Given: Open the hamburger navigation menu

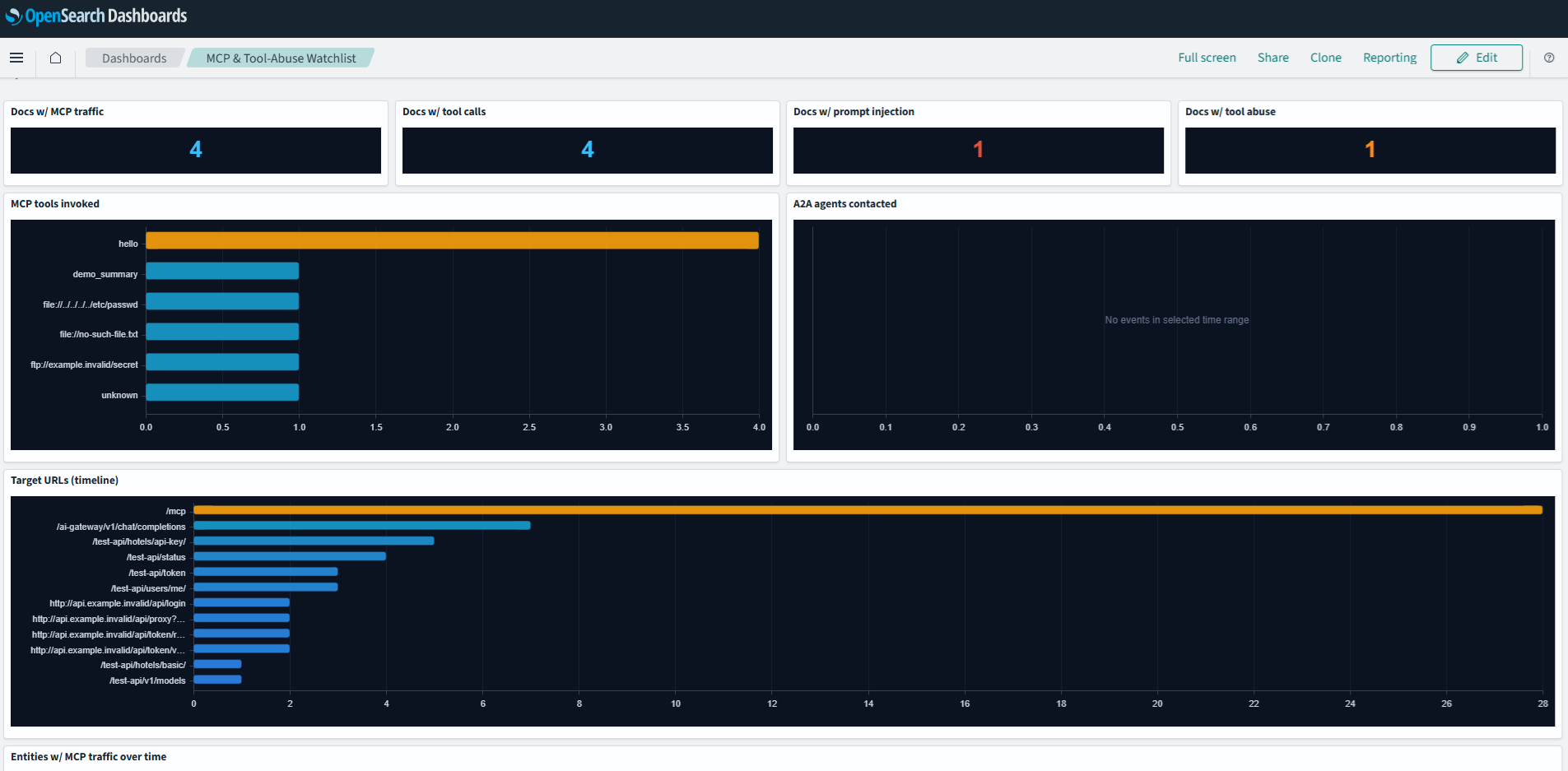Looking at the screenshot, I should [16, 58].
